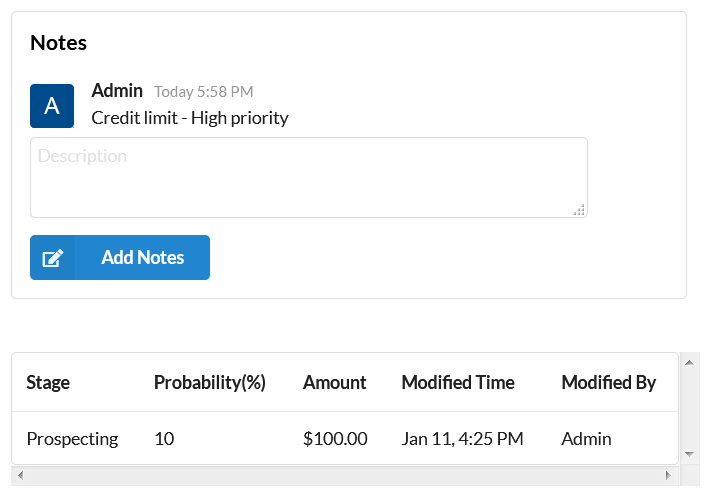This screenshot has height=500, width=714.
Task: Click the Modified By column header
Action: 609,383
